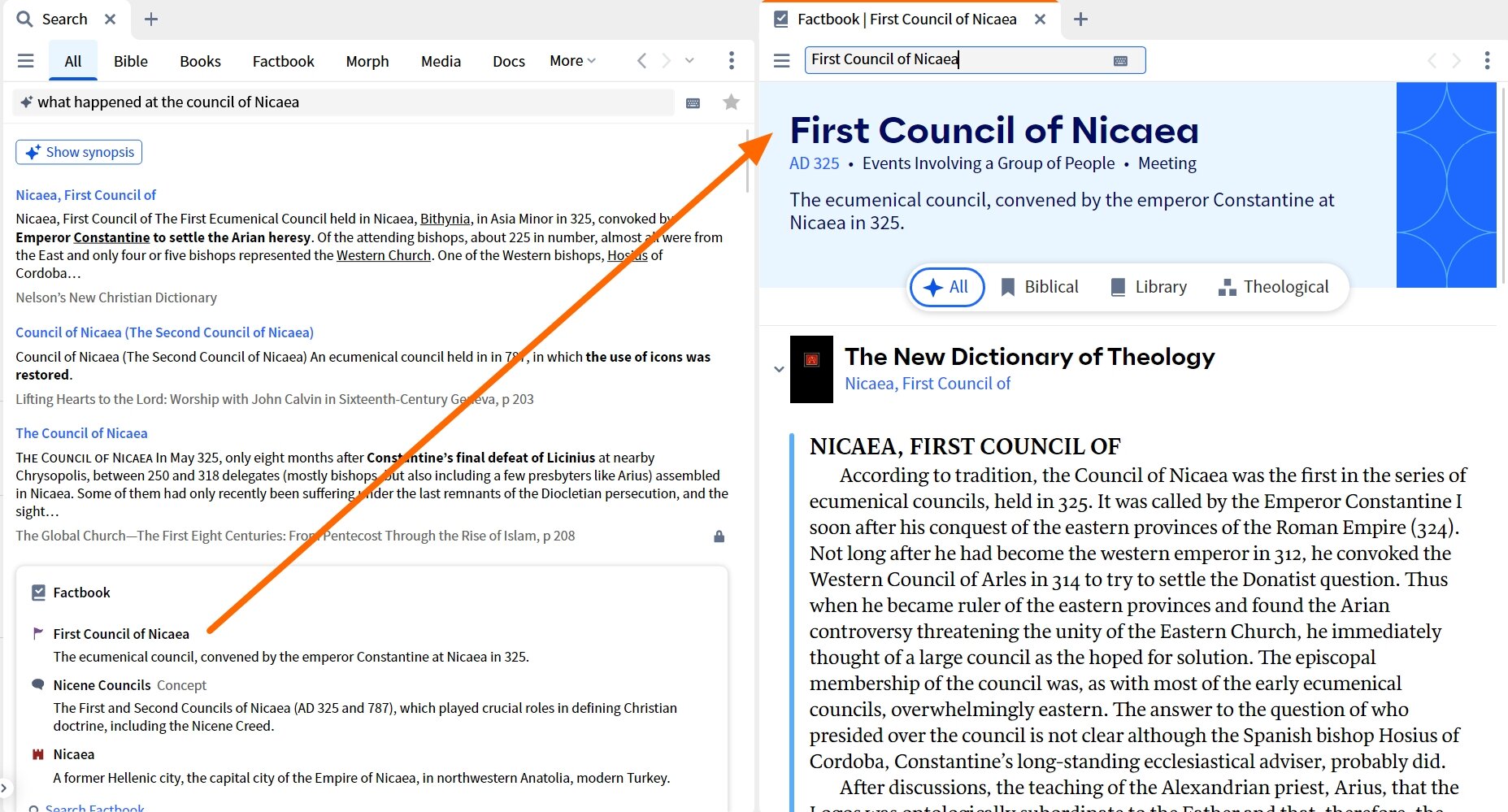Switch to Docs search tab
The image size is (1508, 812).
point(509,61)
